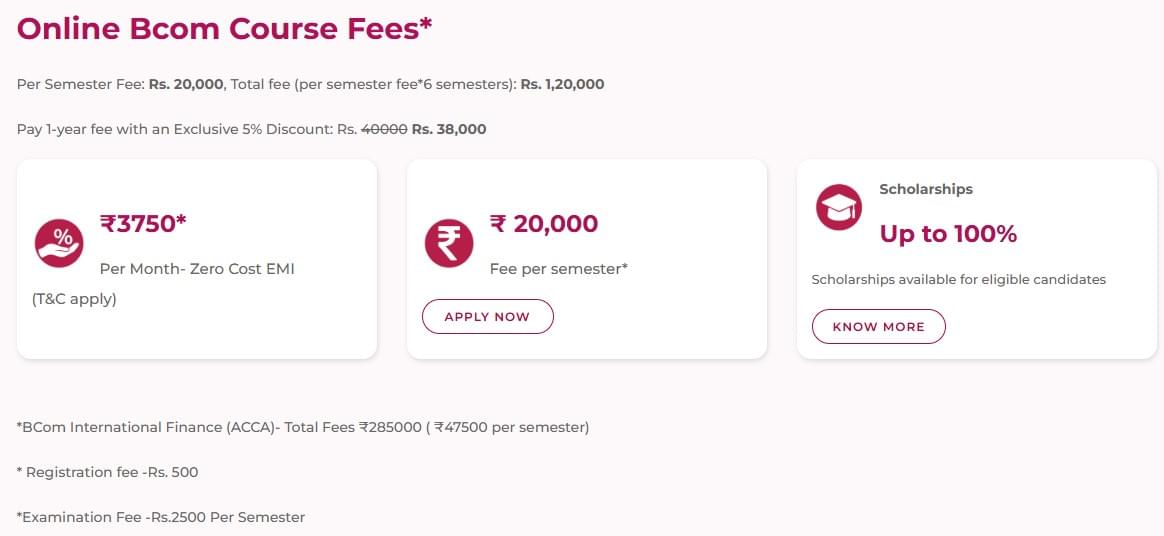1164x536 pixels.
Task: Click the discounted Rs. 38,000 price
Action: coord(449,130)
